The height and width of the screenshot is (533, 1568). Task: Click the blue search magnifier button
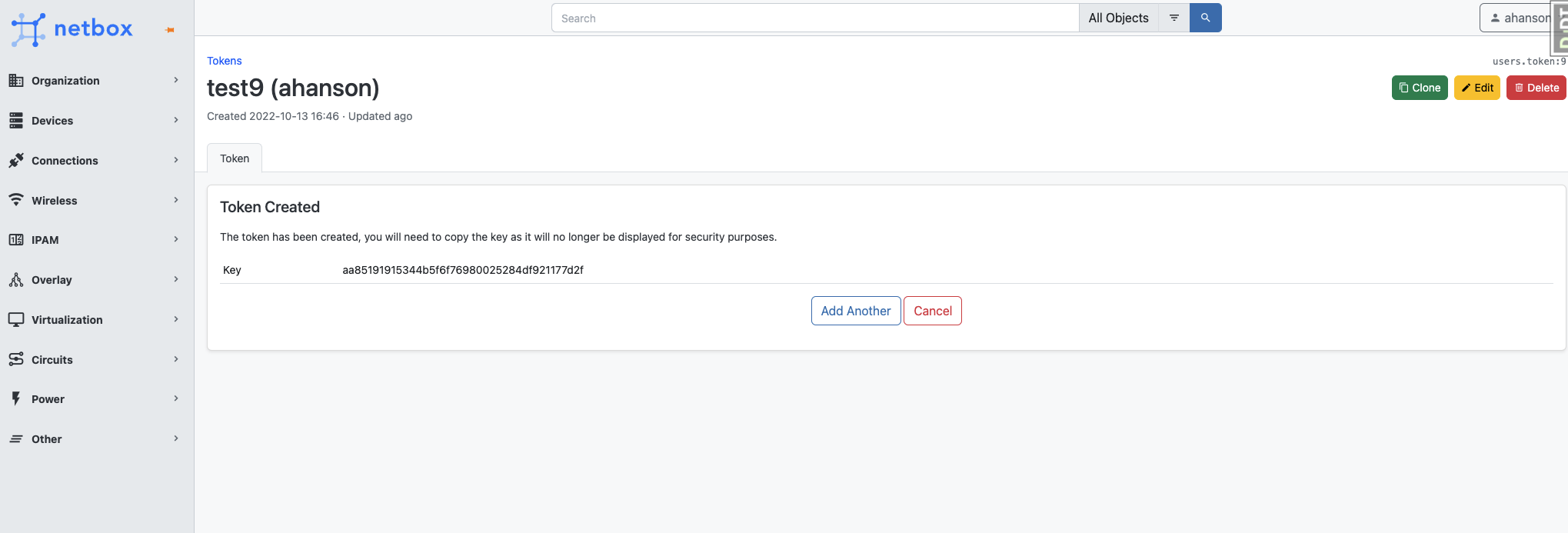coord(1205,18)
